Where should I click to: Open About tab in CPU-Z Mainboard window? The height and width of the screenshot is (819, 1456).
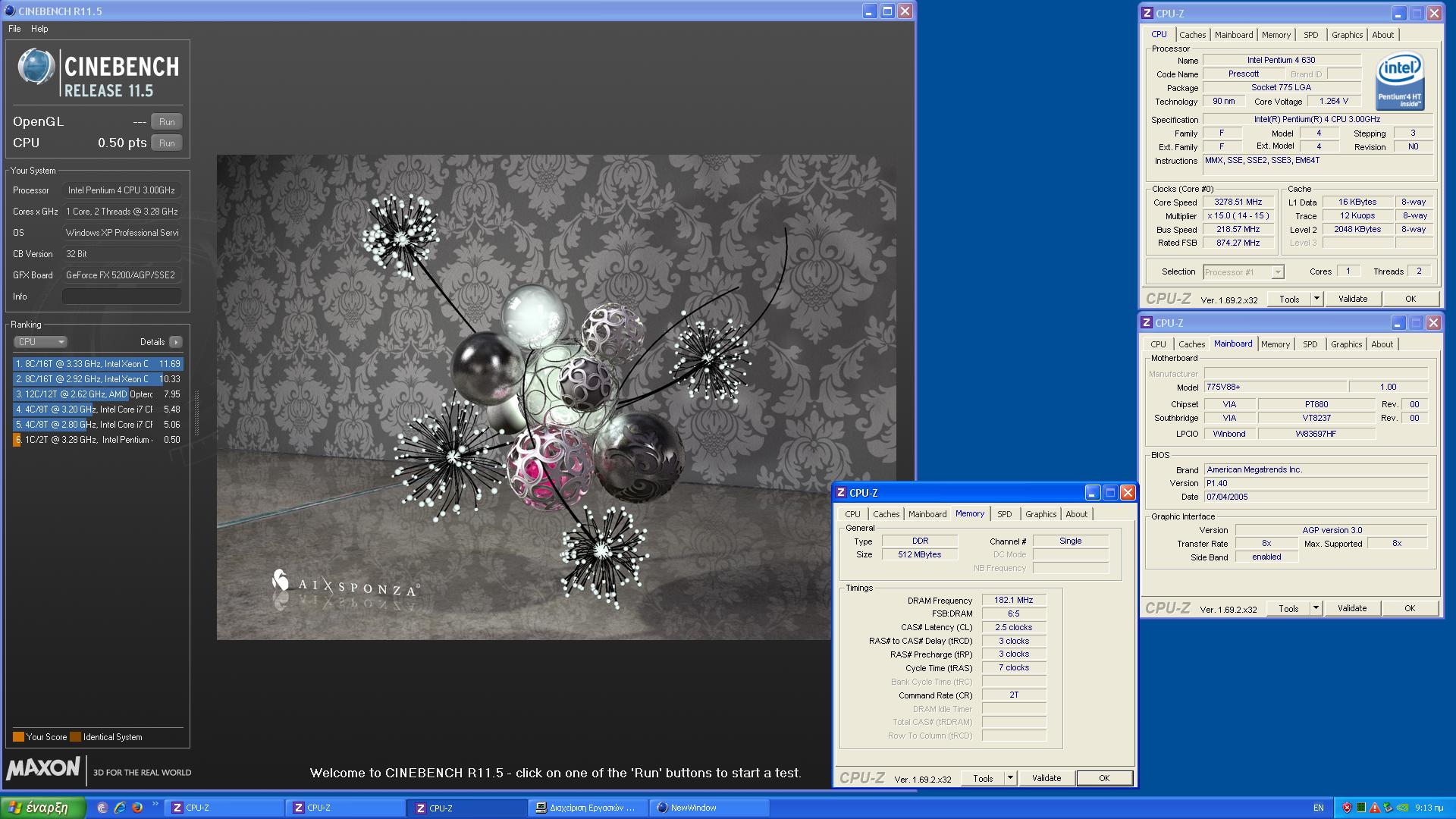click(x=1382, y=344)
